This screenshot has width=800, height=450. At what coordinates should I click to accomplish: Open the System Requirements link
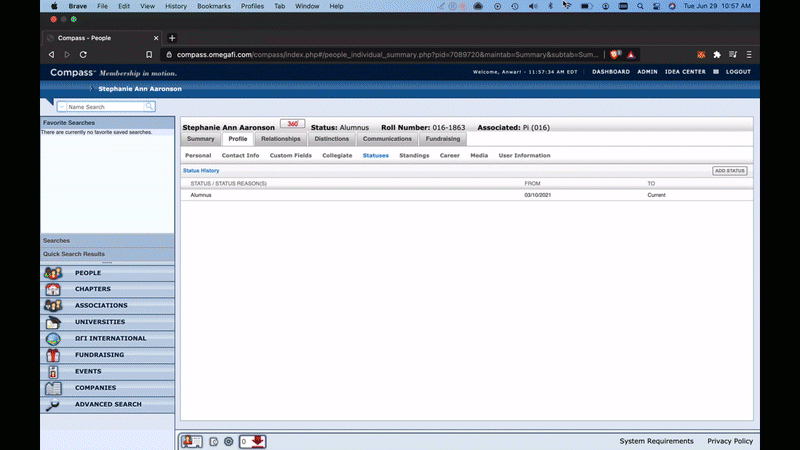pos(656,441)
